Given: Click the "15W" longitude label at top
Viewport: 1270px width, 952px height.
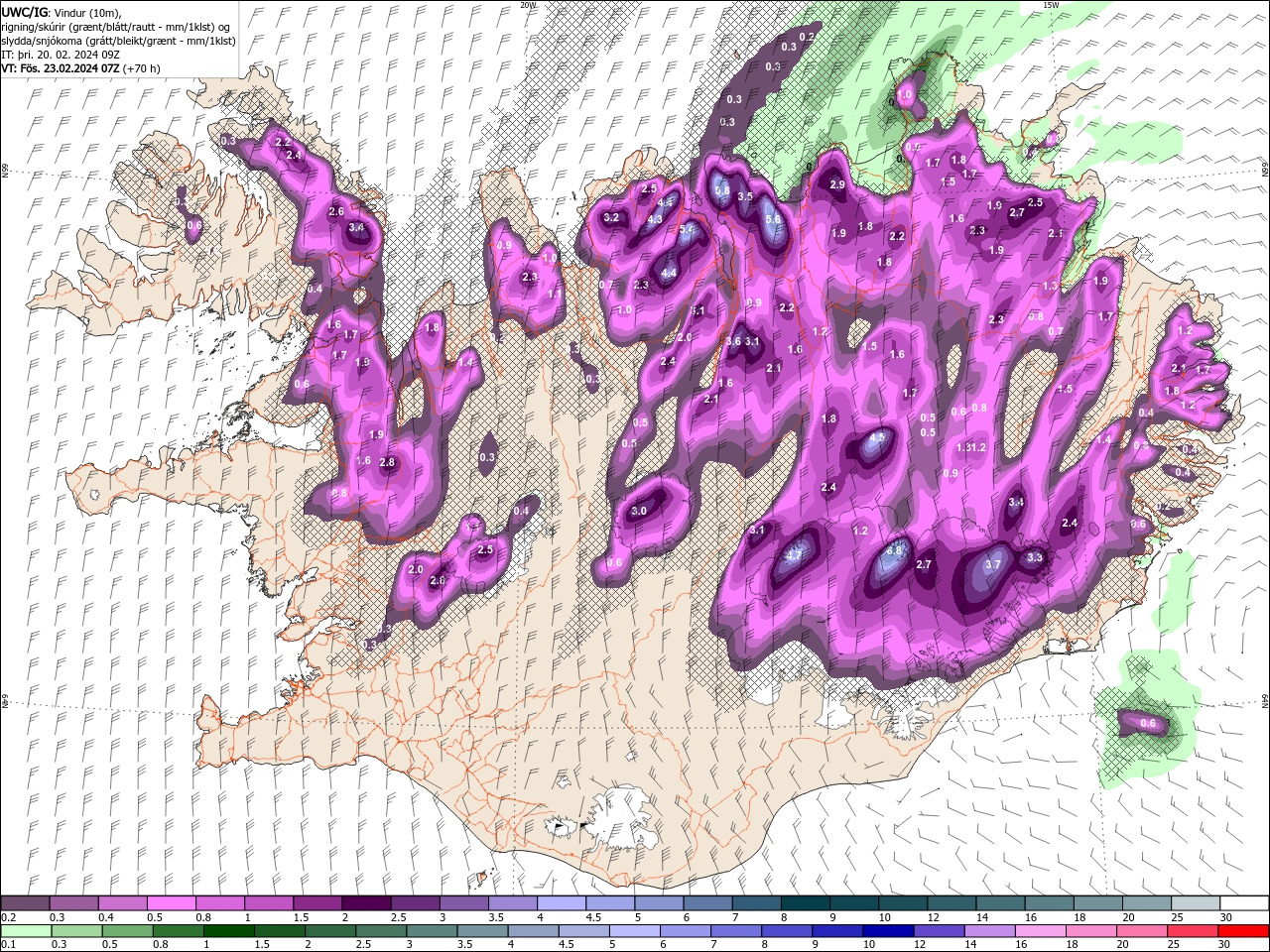Looking at the screenshot, I should click(1051, 5).
